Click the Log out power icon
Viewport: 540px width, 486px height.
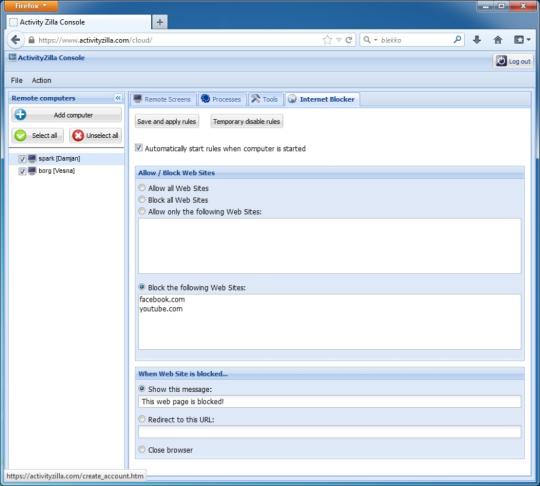click(501, 61)
